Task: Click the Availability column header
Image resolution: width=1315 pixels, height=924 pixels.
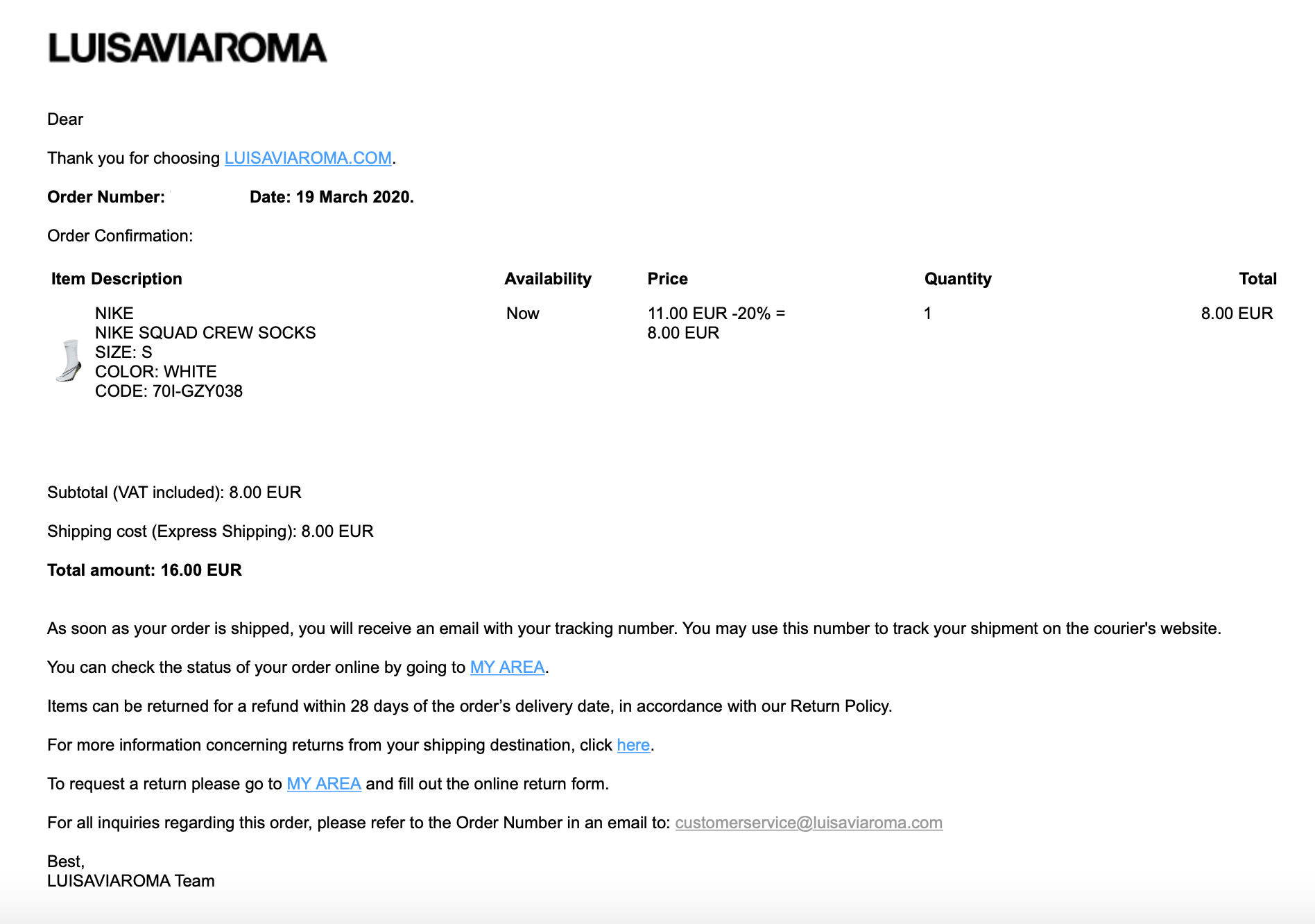Action: 548,279
